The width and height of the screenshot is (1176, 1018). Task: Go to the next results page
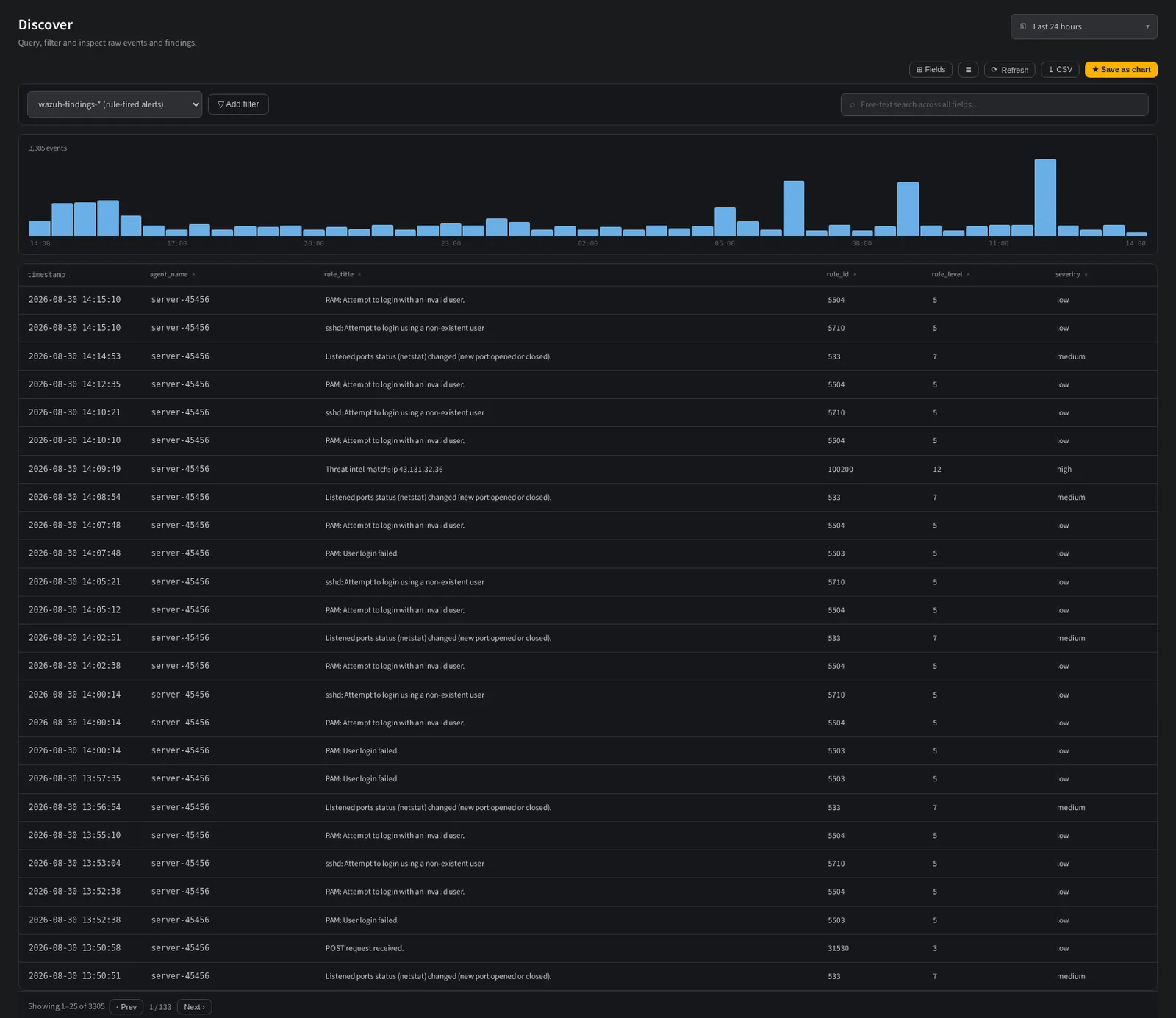coord(194,1007)
